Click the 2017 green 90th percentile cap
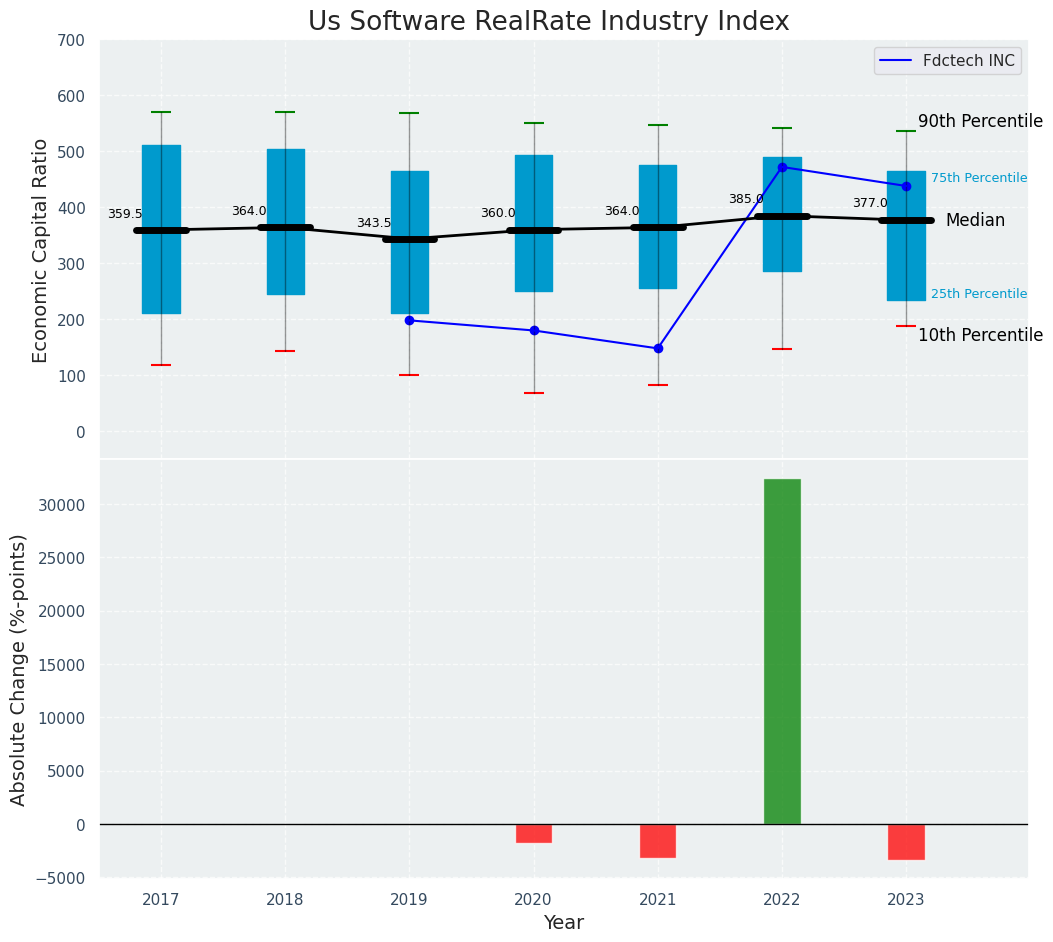Viewport: 1053px width, 942px height. 161,112
